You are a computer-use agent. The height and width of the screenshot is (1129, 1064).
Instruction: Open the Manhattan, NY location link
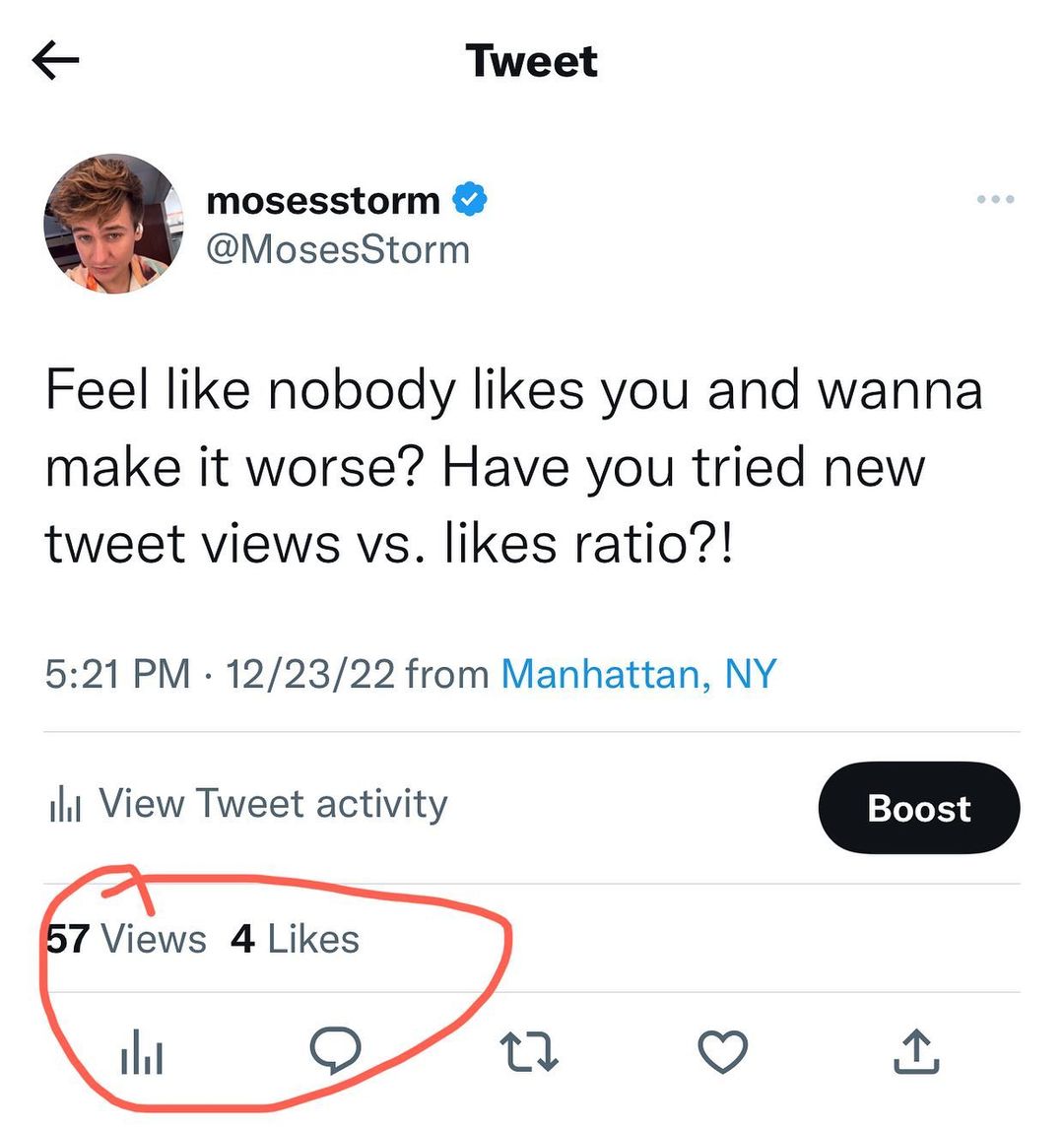click(x=638, y=675)
